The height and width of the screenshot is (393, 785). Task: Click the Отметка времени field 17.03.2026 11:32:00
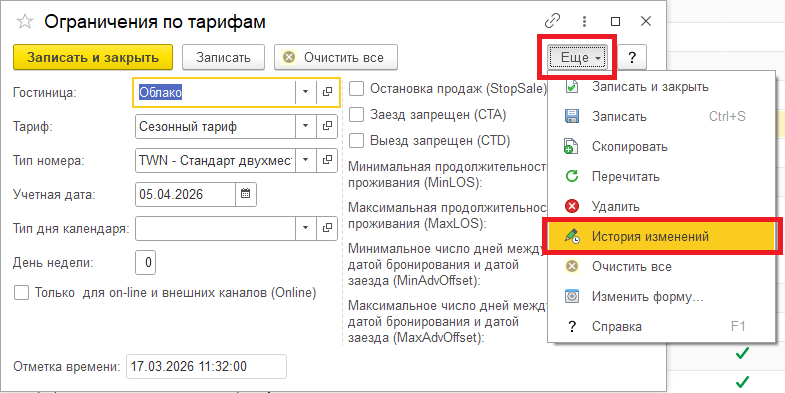[206, 366]
